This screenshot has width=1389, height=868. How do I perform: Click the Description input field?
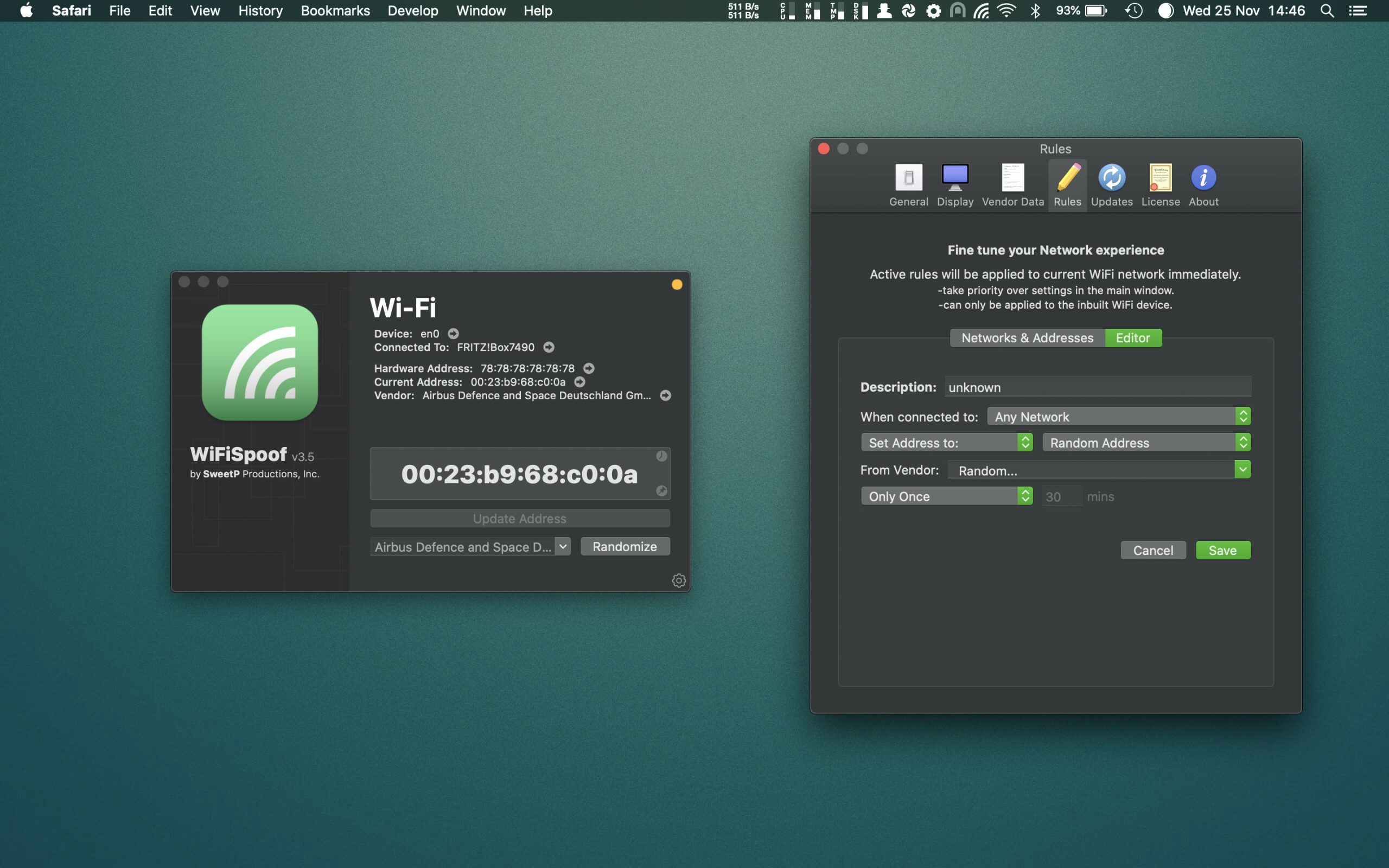click(x=1097, y=386)
